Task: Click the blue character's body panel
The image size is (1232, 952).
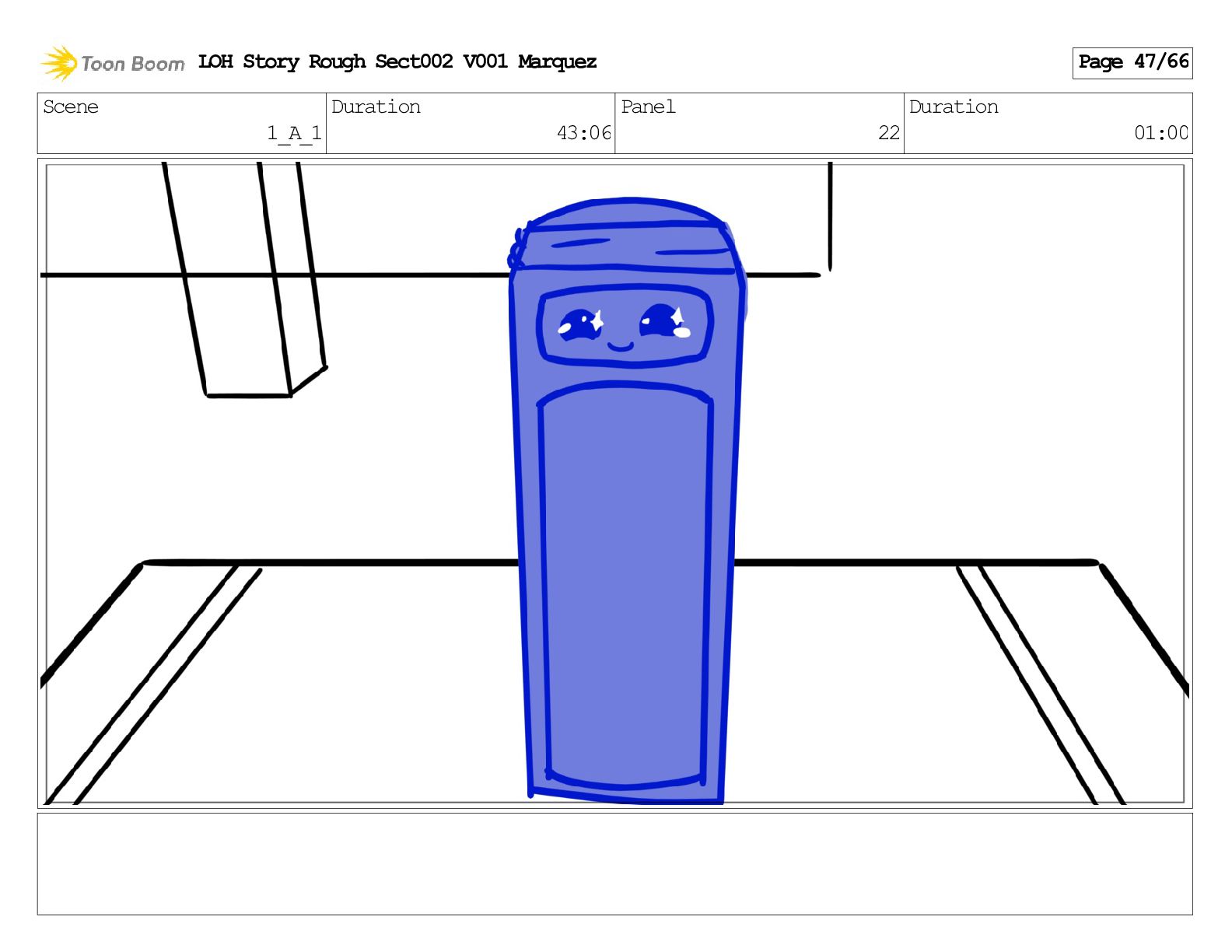Action: pos(625,585)
